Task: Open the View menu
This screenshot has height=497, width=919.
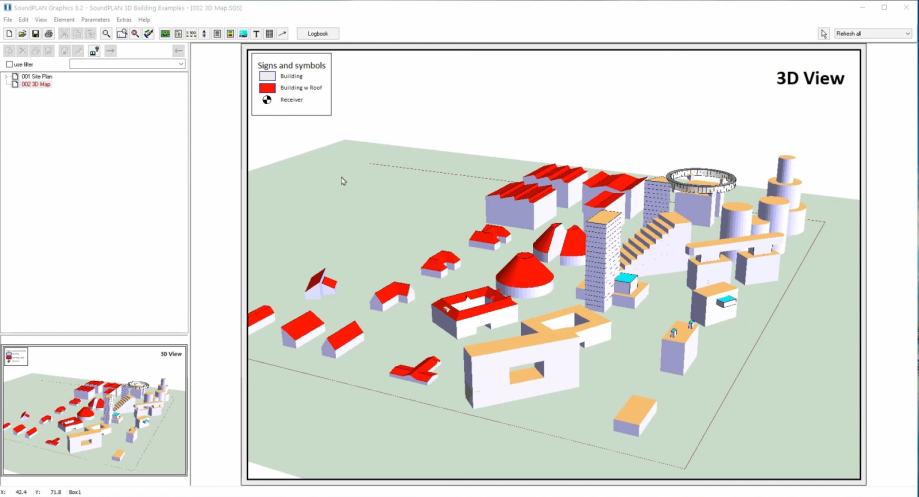Action: 40,19
